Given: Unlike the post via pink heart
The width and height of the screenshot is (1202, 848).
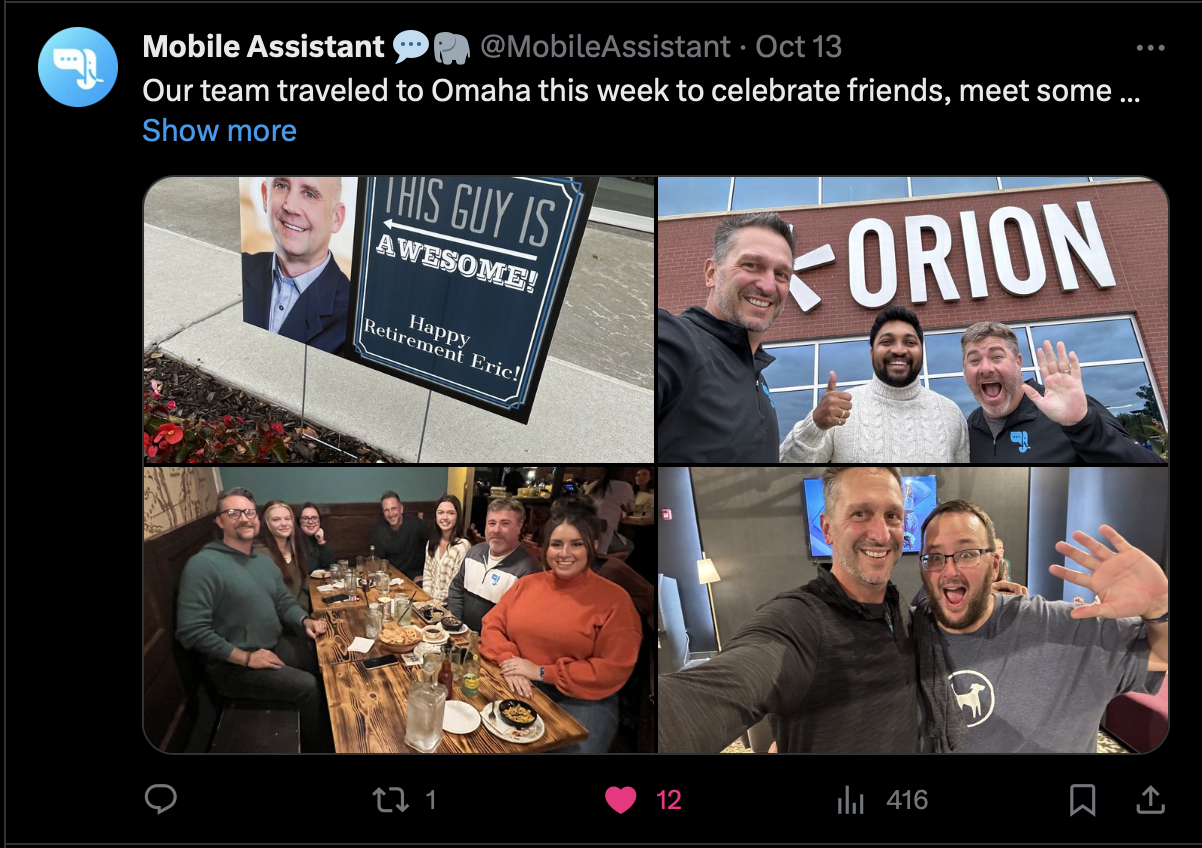Looking at the screenshot, I should pyautogui.click(x=621, y=799).
